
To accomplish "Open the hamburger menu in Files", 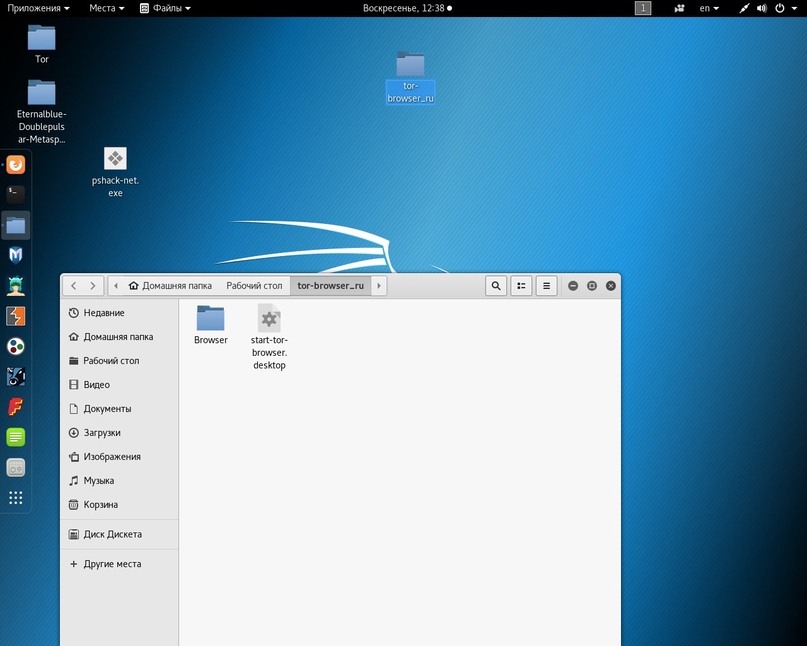I will pos(547,286).
